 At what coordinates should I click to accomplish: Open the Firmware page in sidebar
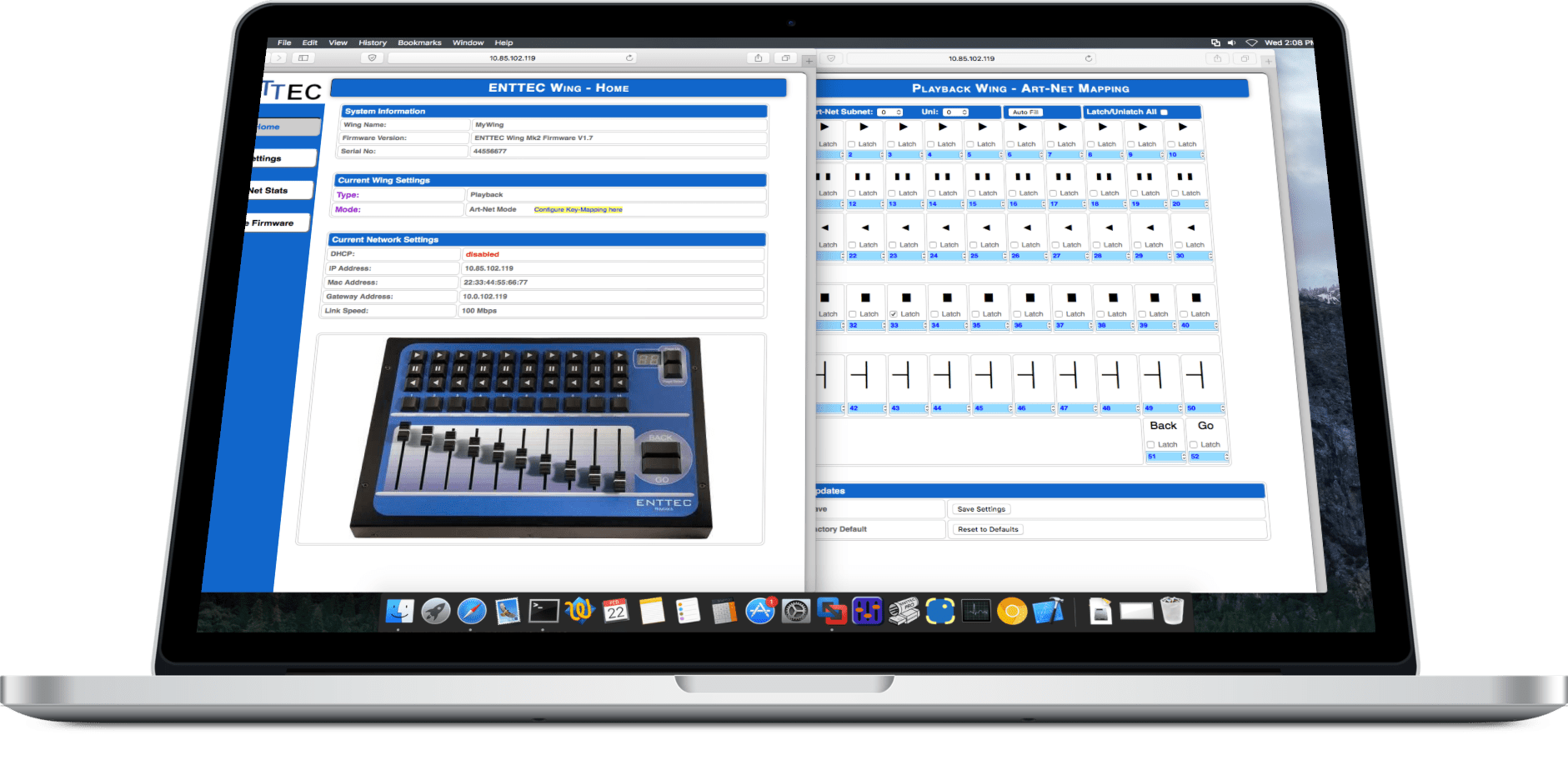coord(277,223)
